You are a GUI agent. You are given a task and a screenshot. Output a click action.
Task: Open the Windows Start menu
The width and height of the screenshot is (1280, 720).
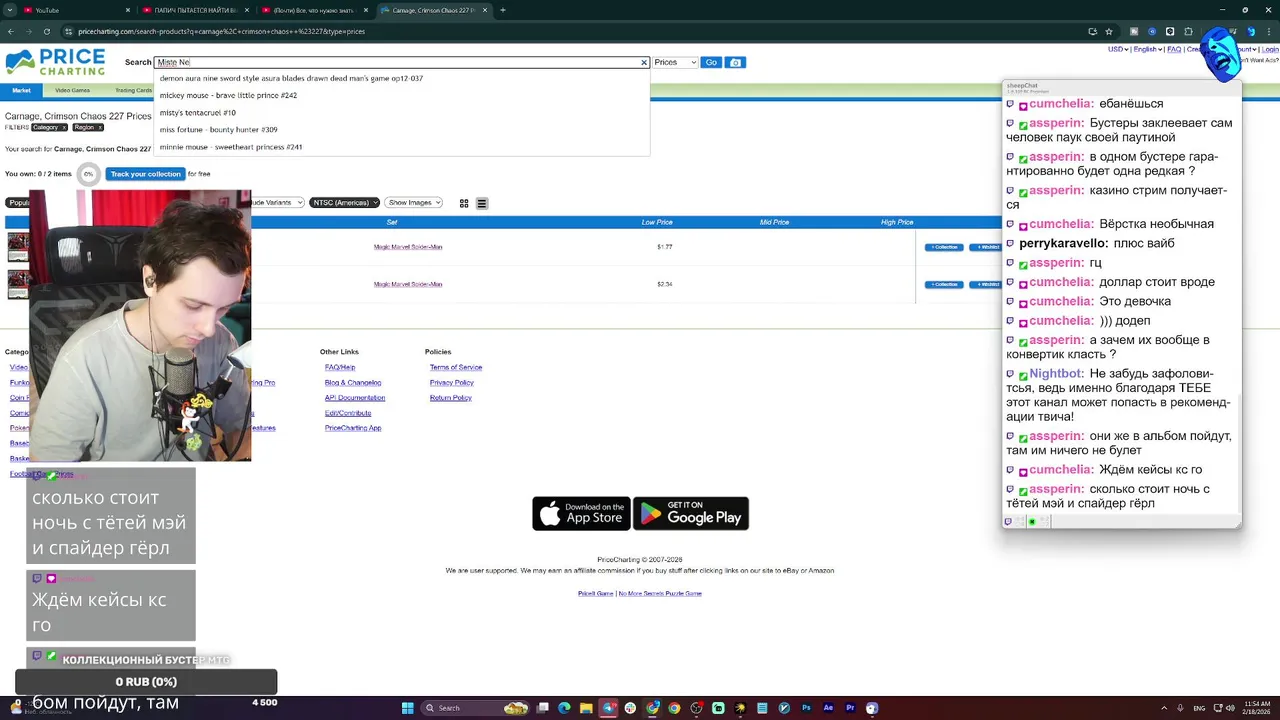(407, 708)
